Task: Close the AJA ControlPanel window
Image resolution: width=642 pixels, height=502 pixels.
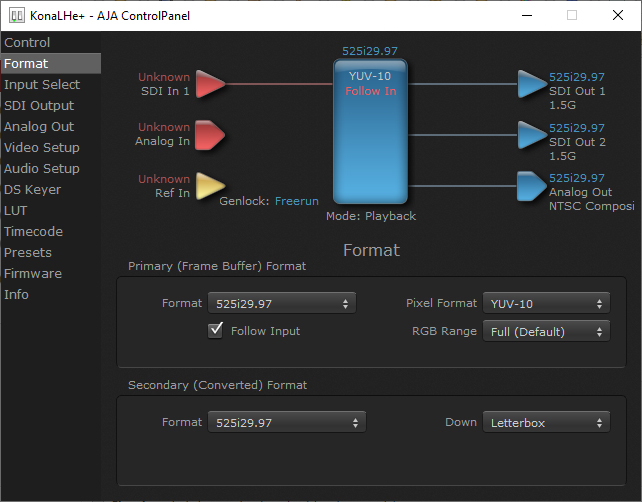Action: (x=617, y=16)
